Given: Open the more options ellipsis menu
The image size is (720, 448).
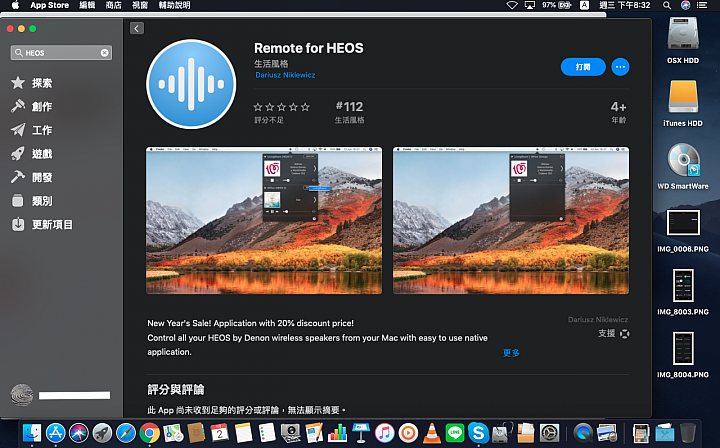Looking at the screenshot, I should [620, 67].
